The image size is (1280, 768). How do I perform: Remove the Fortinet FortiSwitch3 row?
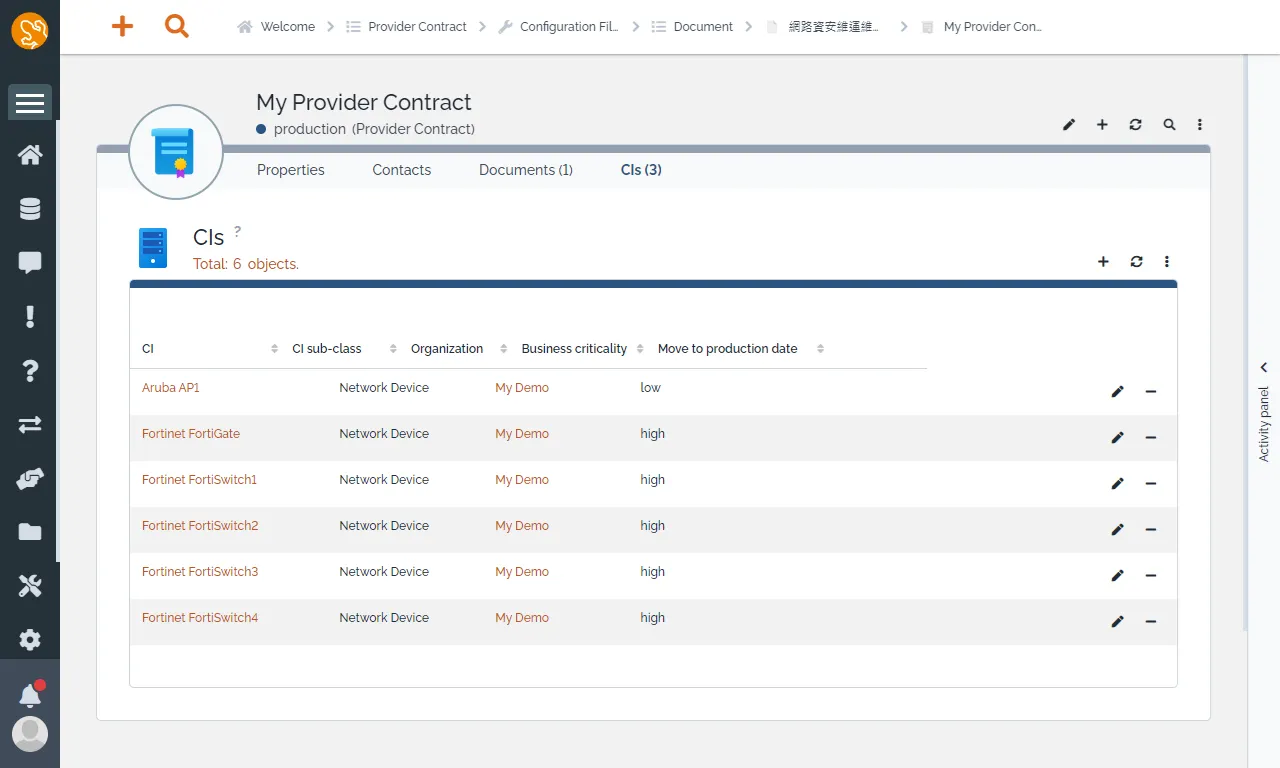coord(1151,576)
